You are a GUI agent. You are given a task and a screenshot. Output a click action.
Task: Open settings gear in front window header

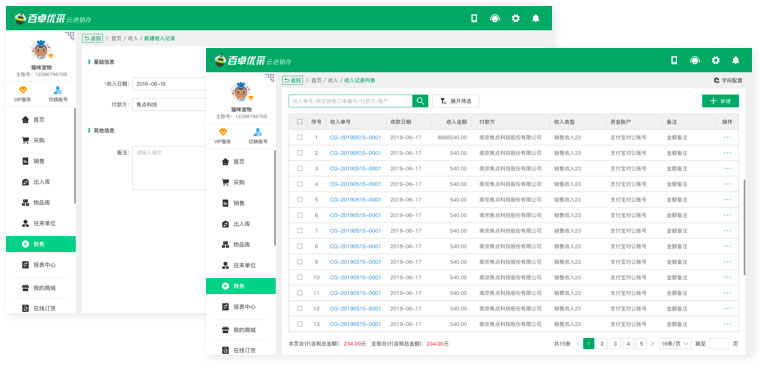coord(715,60)
